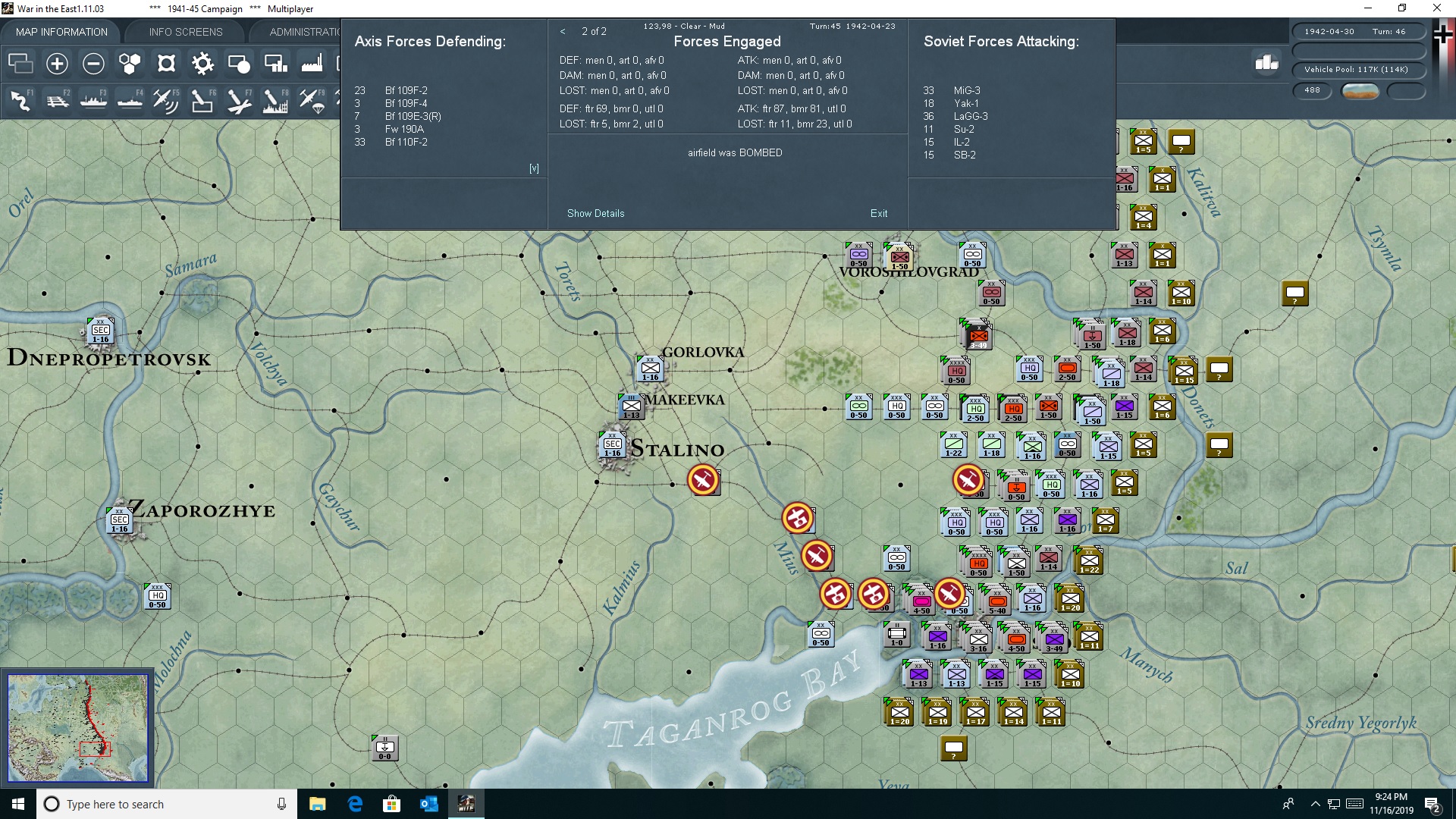The image size is (1456, 819).
Task: Open Outlook from the taskbar
Action: pos(428,804)
